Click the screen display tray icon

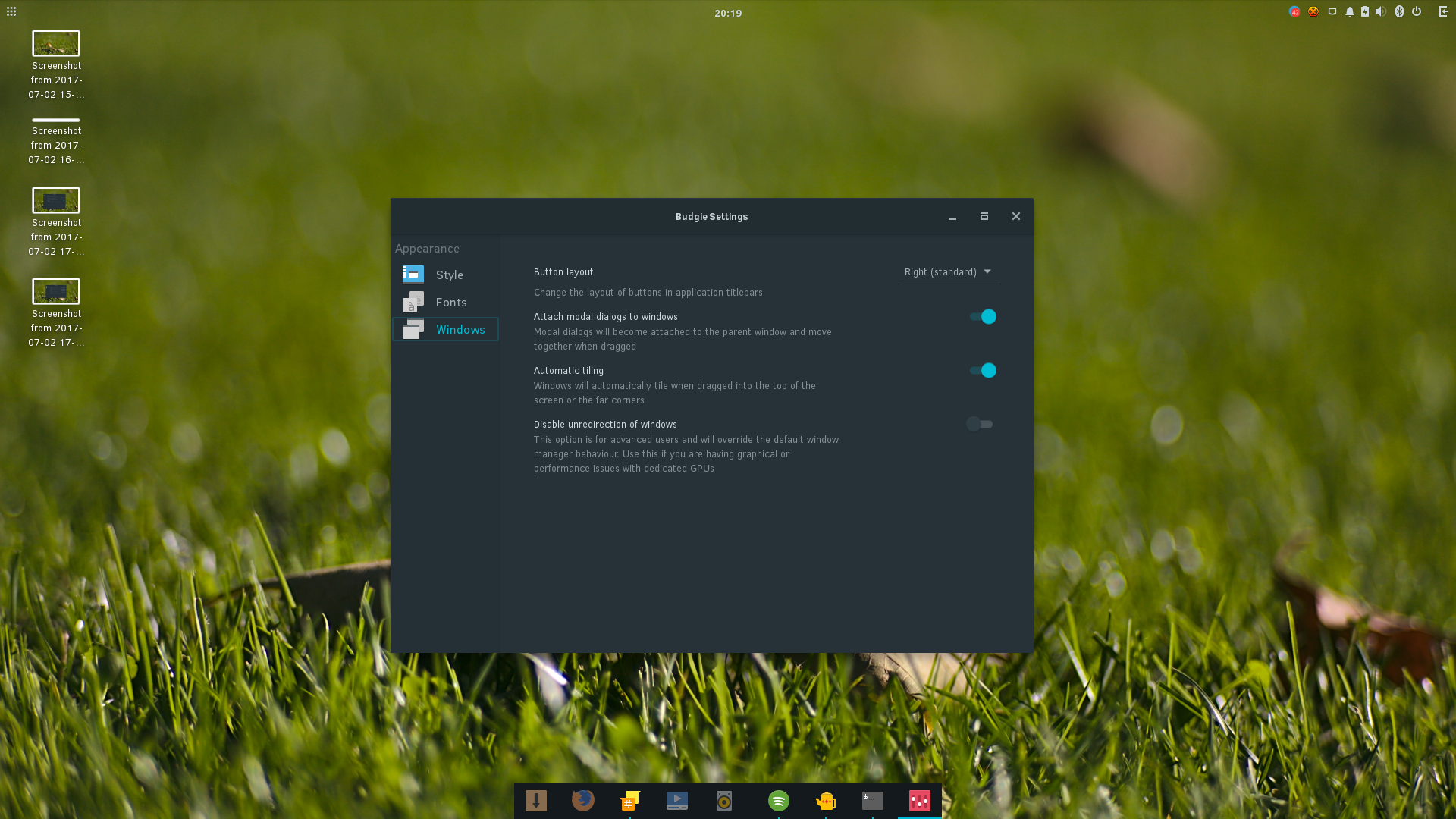pyautogui.click(x=1332, y=11)
